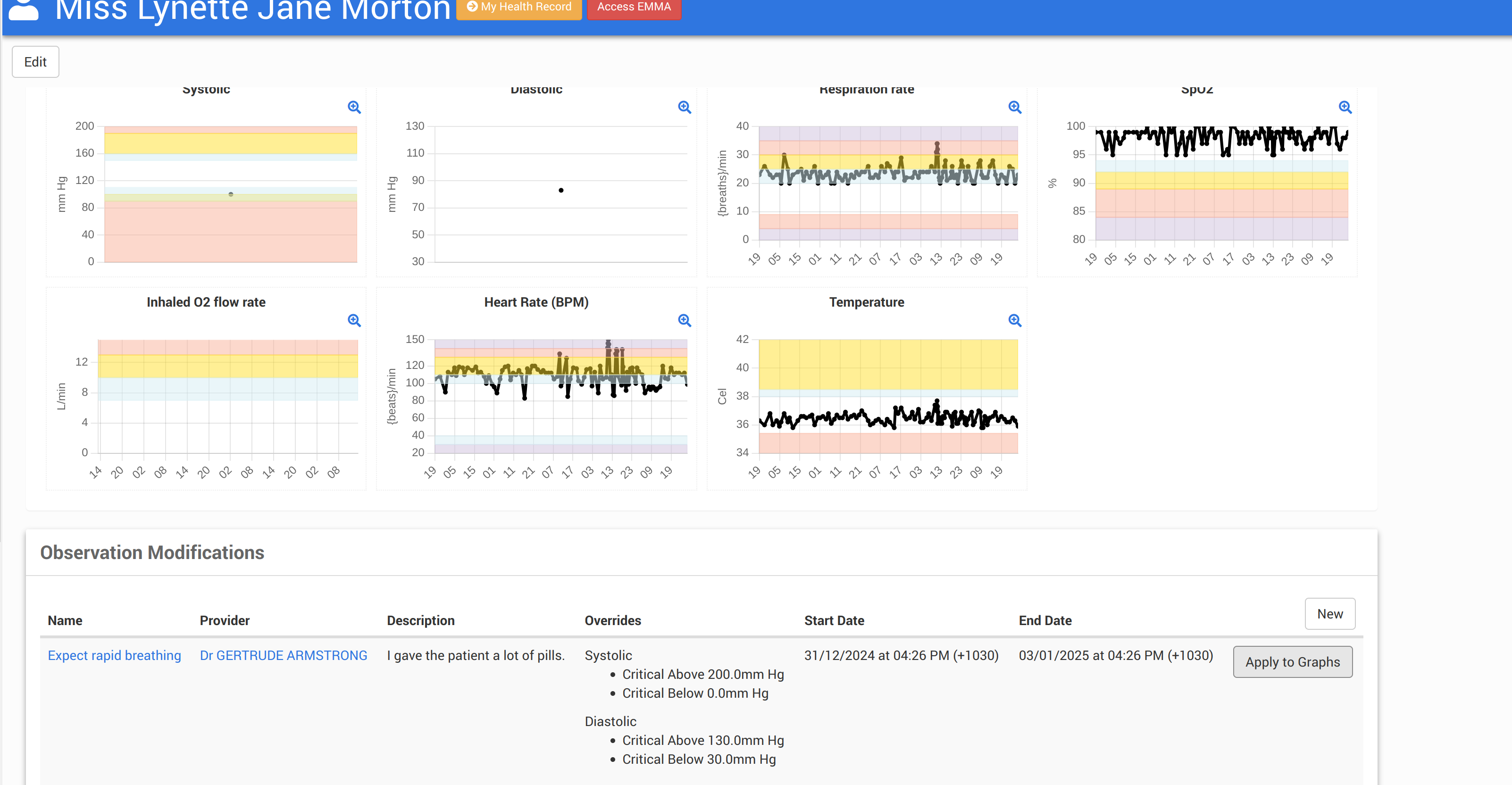Open Expect rapid breathing link
The width and height of the screenshot is (1512, 785).
(x=115, y=655)
